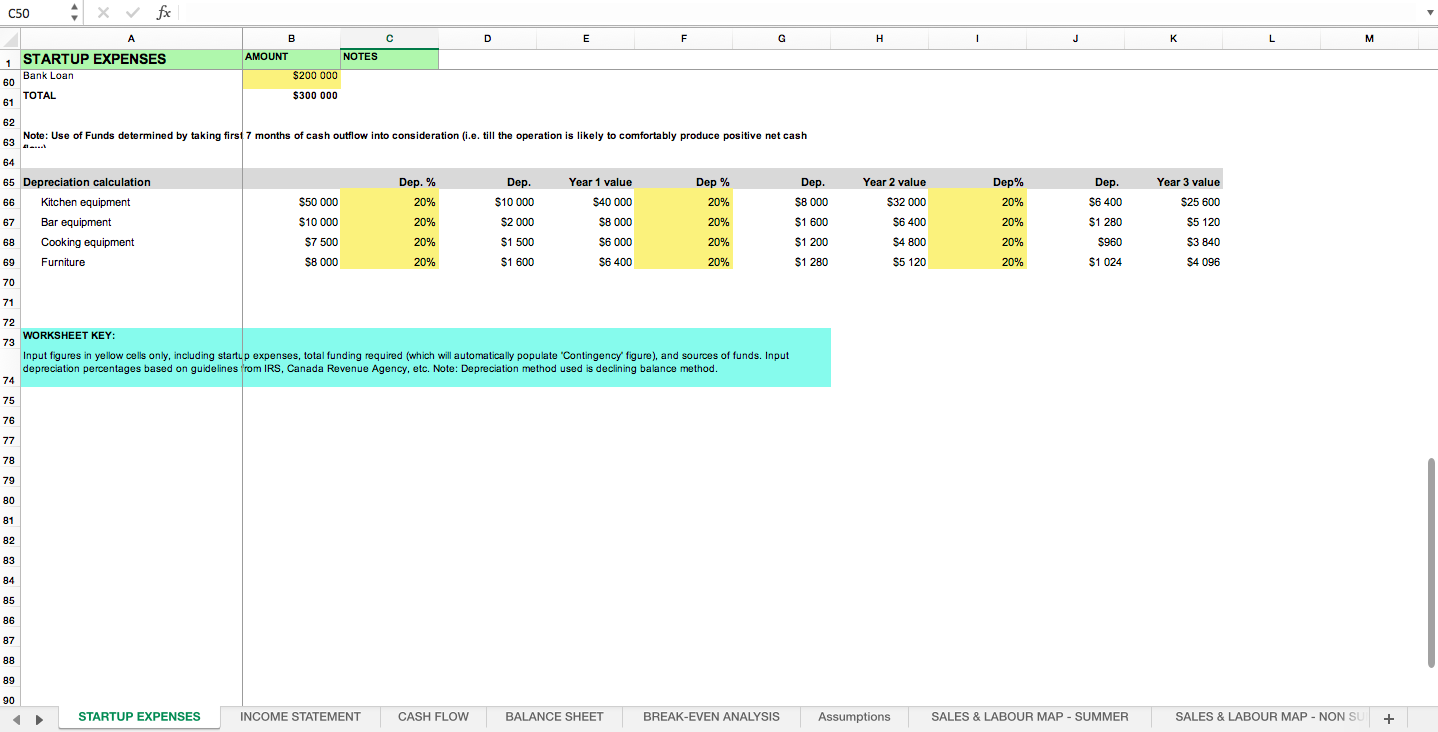
Task: Click the select-all corner triangle
Action: click(10, 39)
